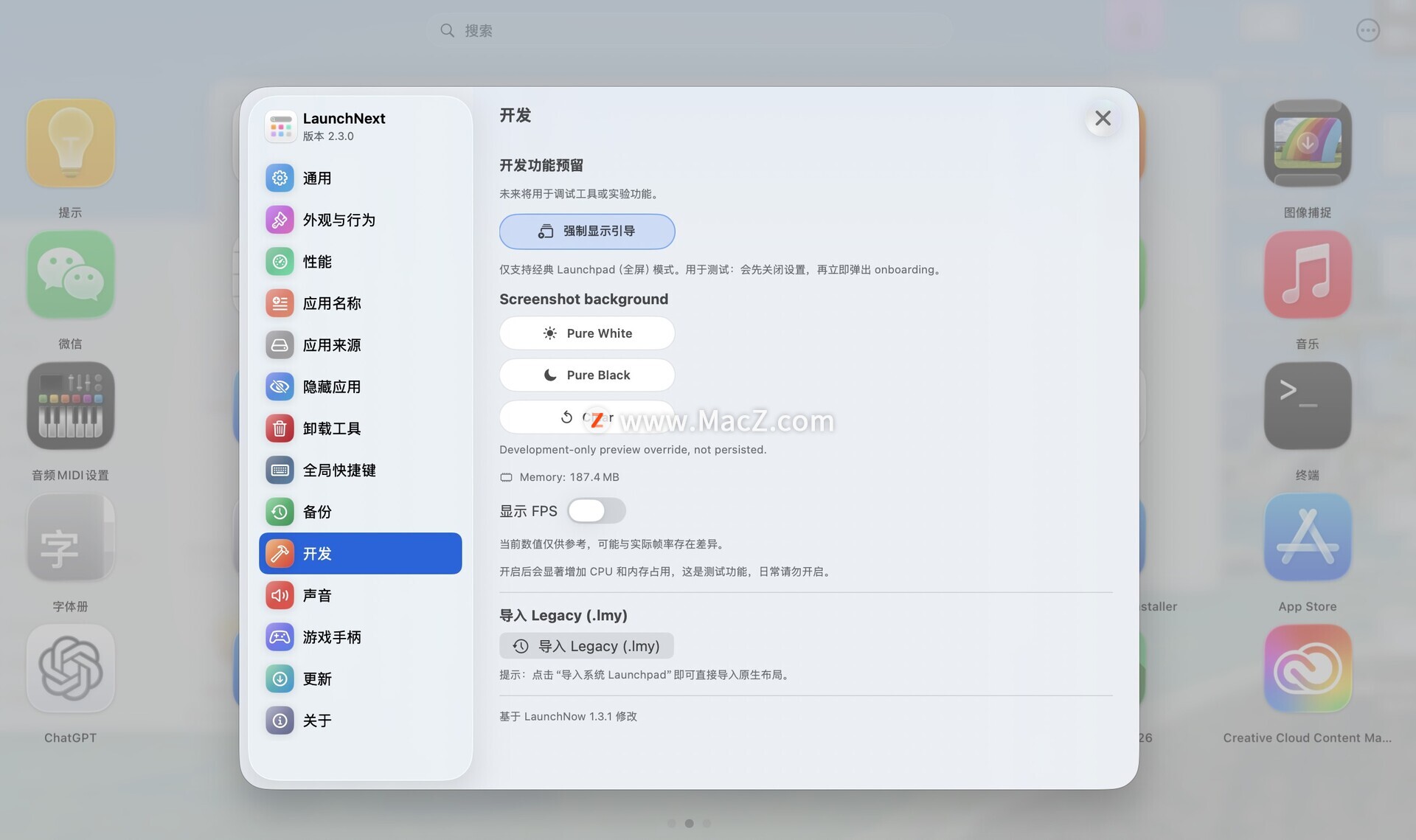
Task: Click the 性能 performance gauge icon
Action: tap(280, 261)
